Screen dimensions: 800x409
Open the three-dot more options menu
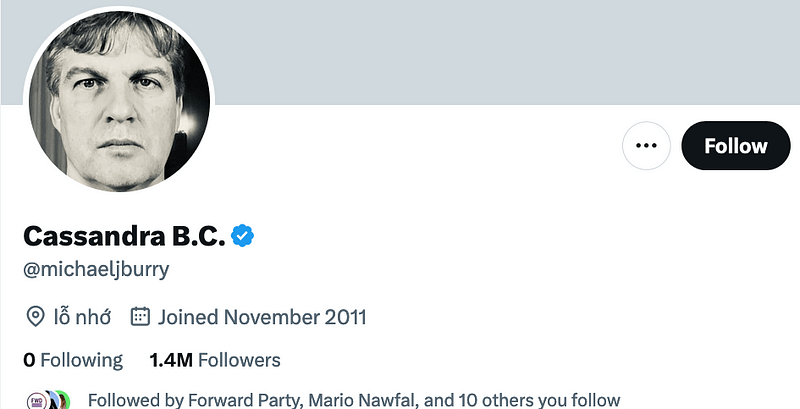[646, 146]
